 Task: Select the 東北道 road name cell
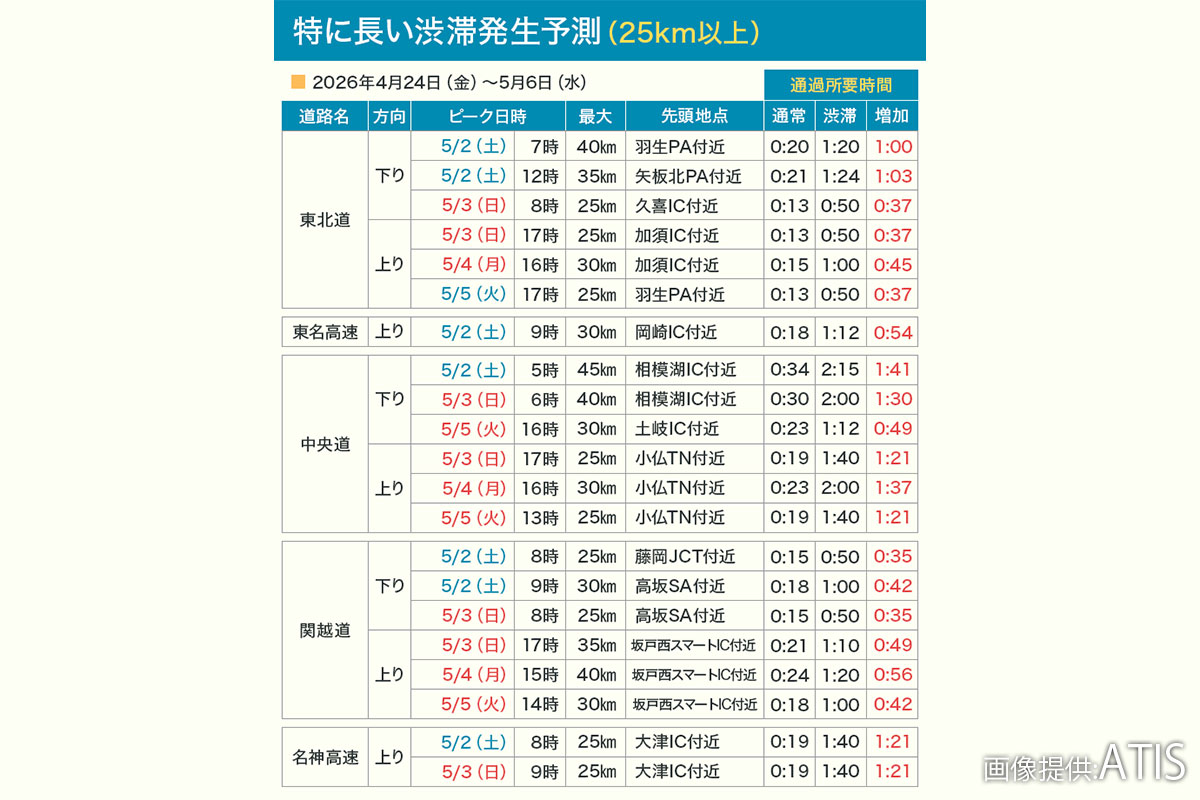(323, 220)
